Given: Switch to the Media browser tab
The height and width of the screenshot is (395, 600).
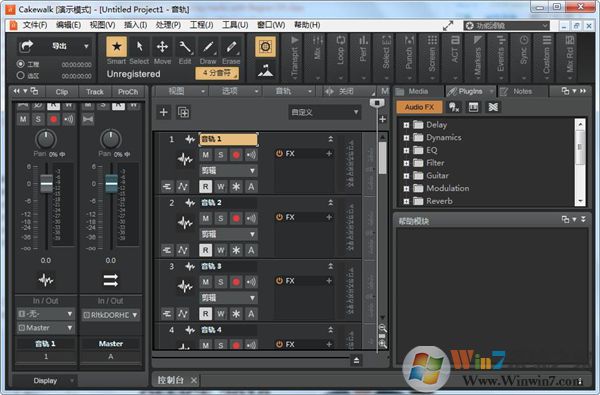Looking at the screenshot, I should tap(418, 91).
